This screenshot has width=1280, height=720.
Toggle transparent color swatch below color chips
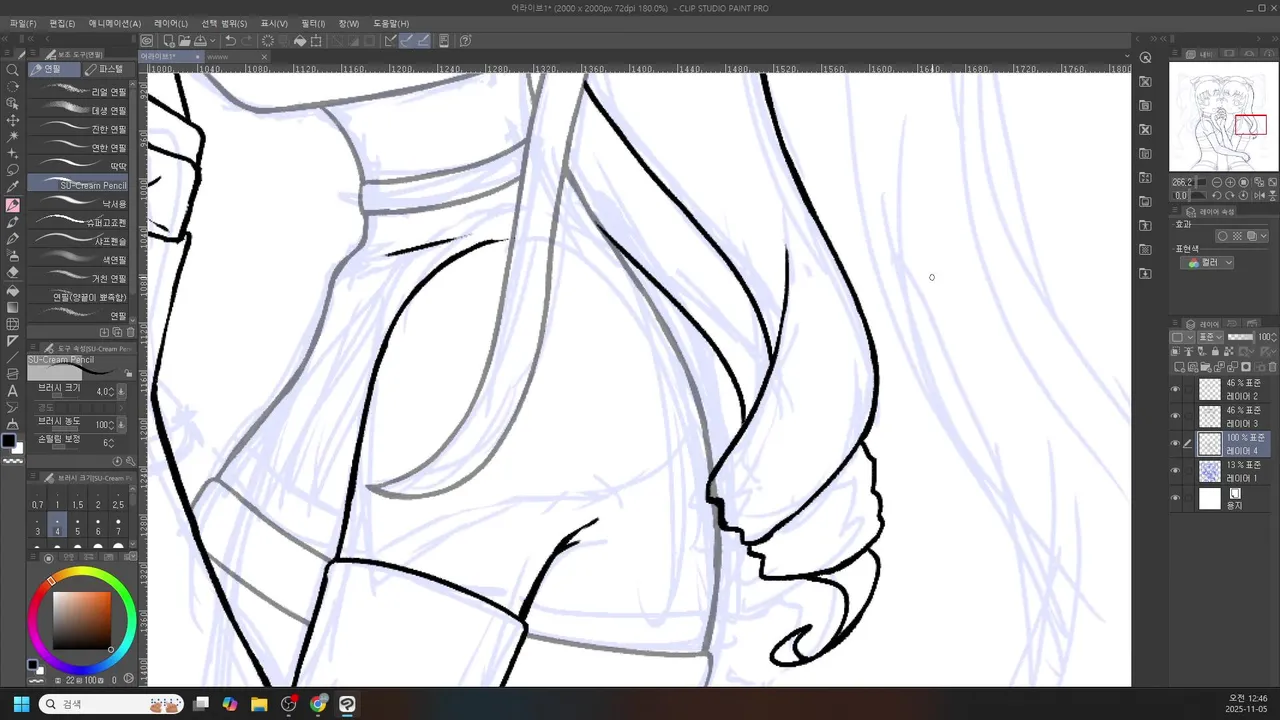[13, 461]
